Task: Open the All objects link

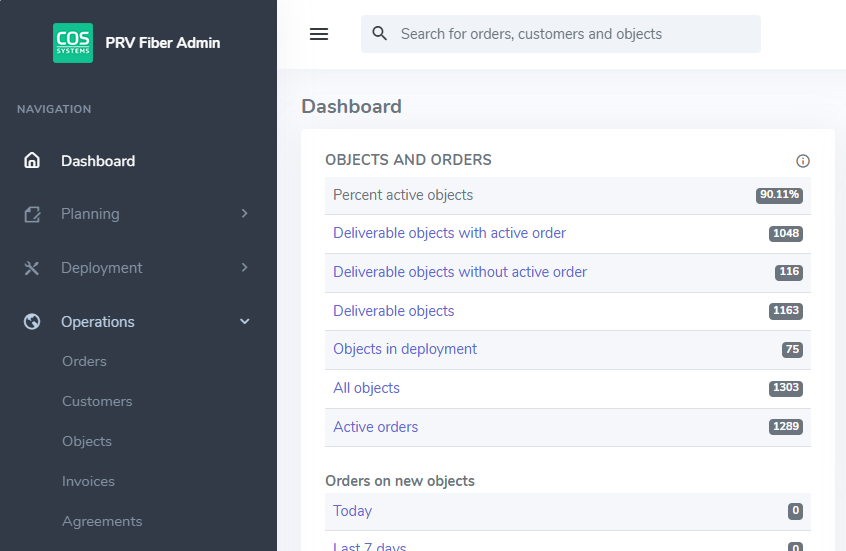Action: 366,387
